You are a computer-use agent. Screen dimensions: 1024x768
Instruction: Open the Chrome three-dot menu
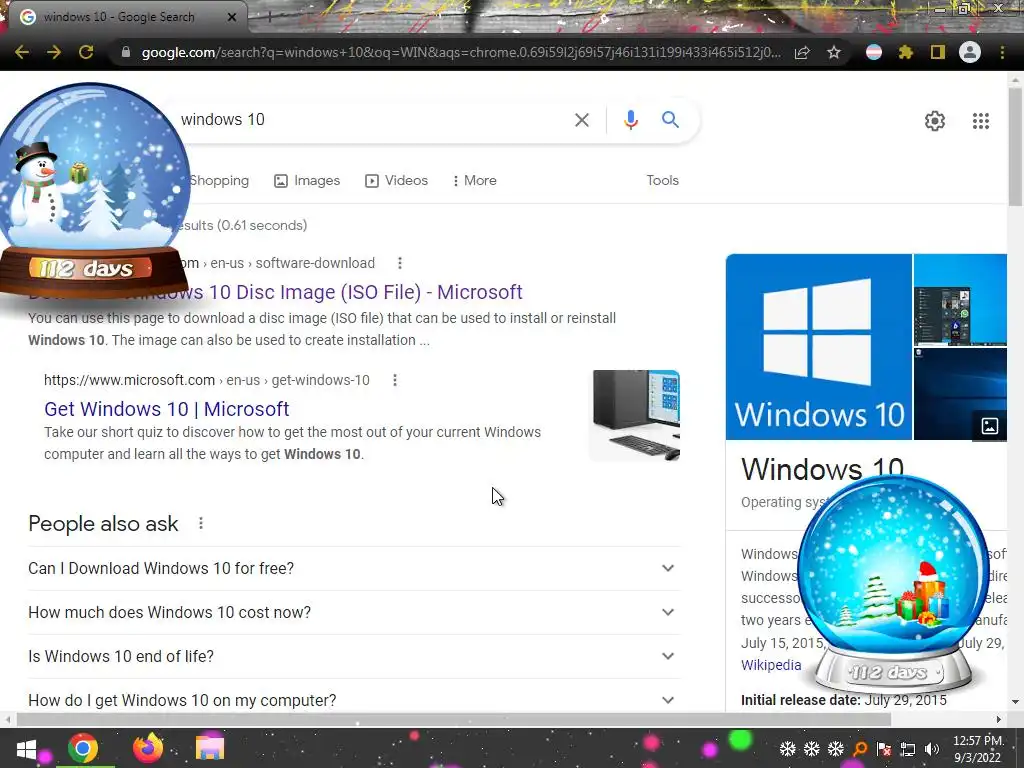click(x=1002, y=52)
